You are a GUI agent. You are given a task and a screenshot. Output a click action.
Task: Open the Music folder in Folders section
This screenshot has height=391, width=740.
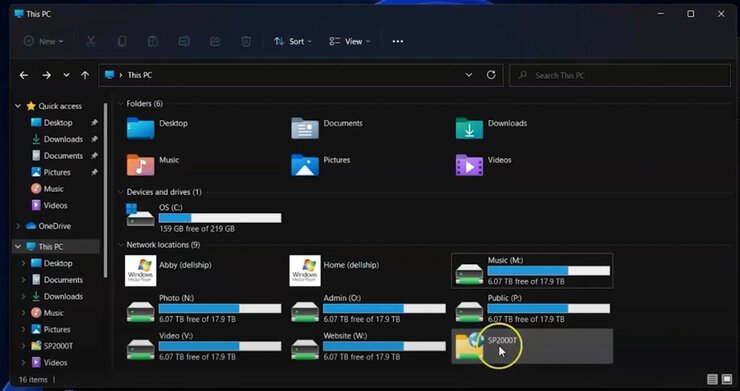click(153, 165)
